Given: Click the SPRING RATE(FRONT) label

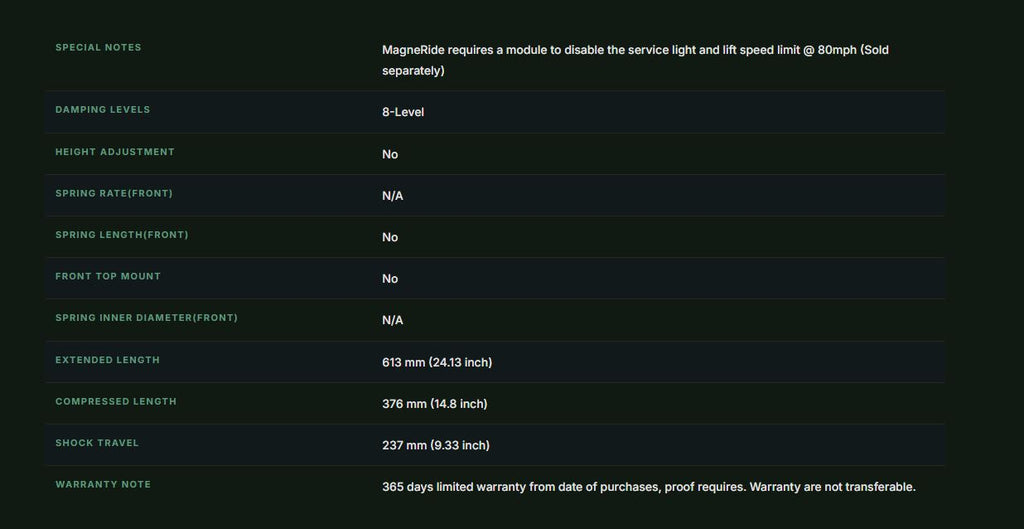Looking at the screenshot, I should 114,193.
